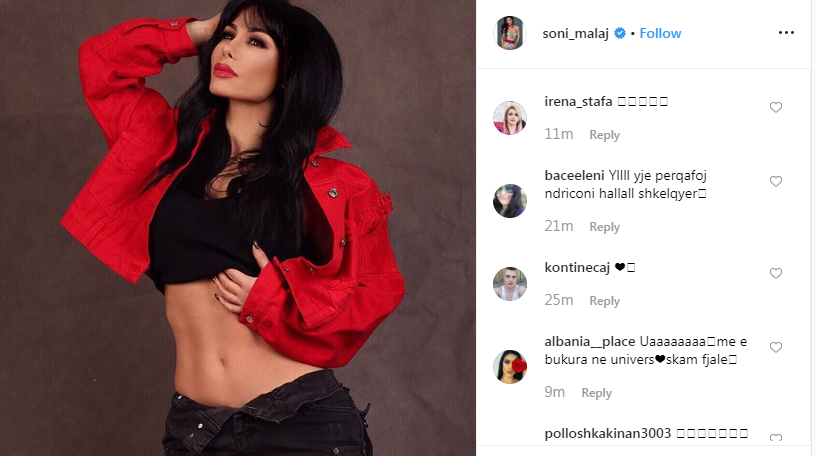This screenshot has width=816, height=456.
Task: Open soni_malaj profile picture
Action: point(509,33)
